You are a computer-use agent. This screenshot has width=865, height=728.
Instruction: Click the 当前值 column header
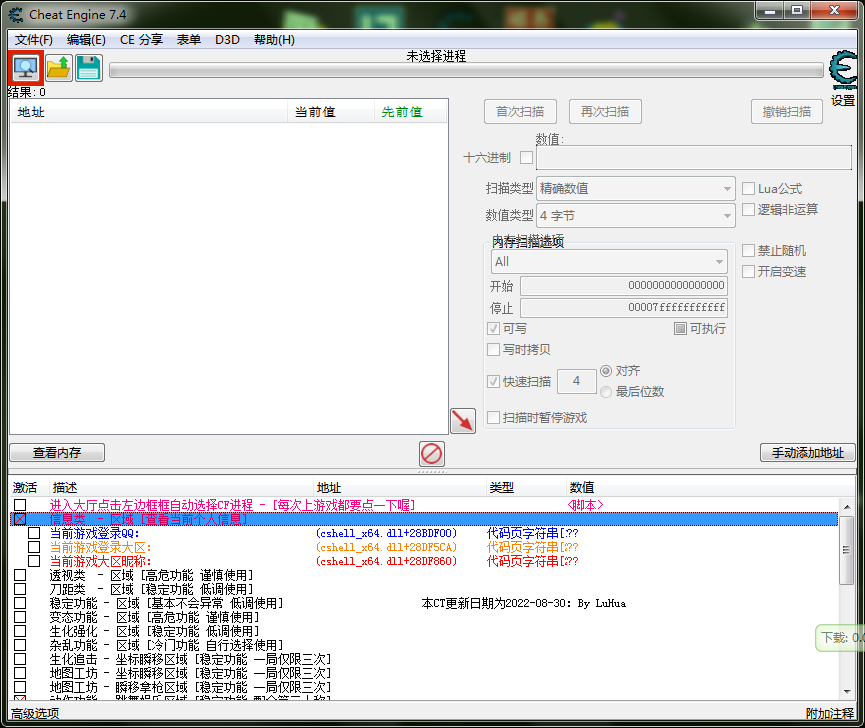[x=331, y=112]
